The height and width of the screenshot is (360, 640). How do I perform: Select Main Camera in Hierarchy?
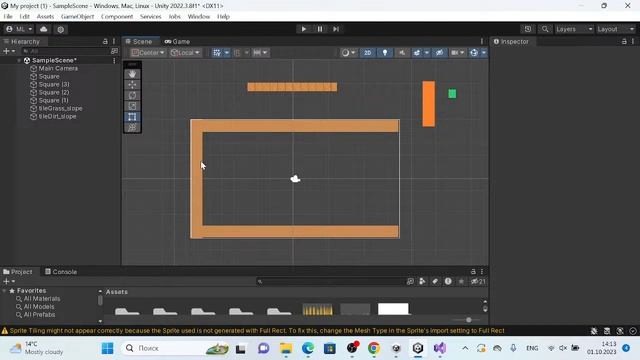[x=58, y=68]
